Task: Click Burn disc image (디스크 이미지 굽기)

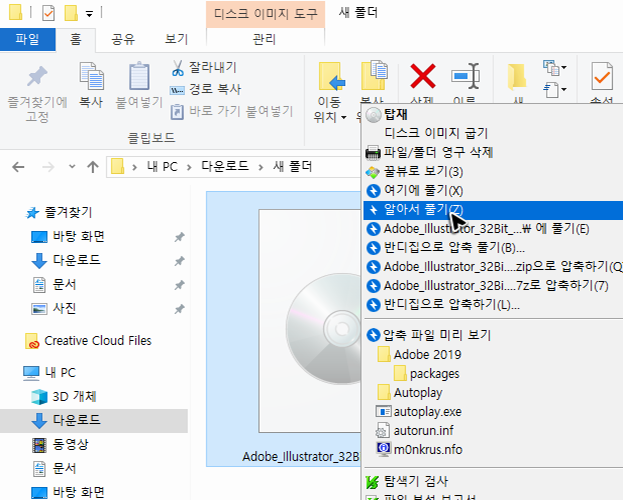Action: [493, 133]
